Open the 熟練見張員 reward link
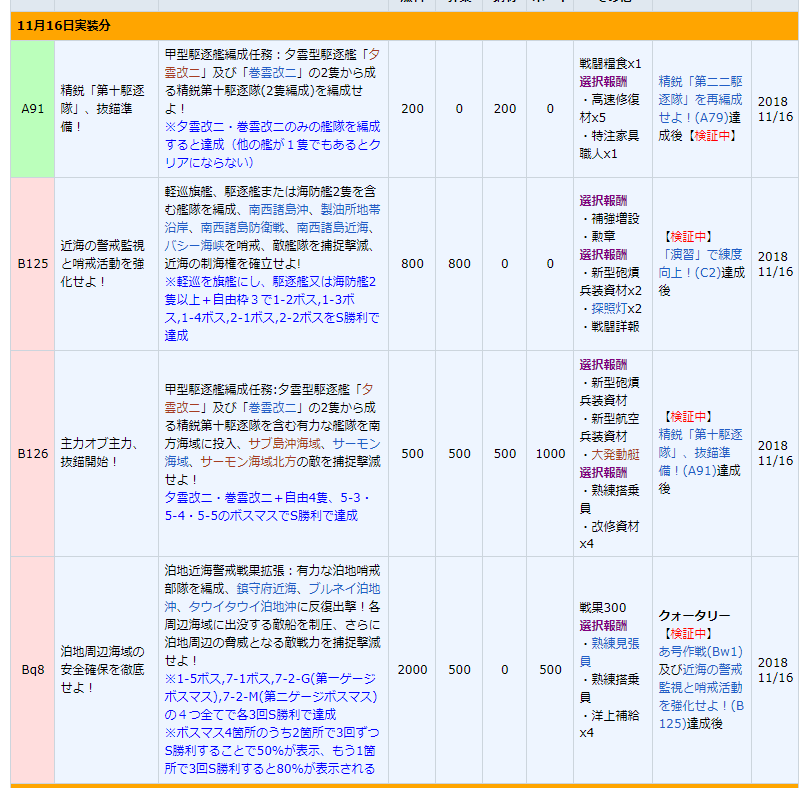The height and width of the screenshot is (788, 808). pyautogui.click(x=610, y=652)
